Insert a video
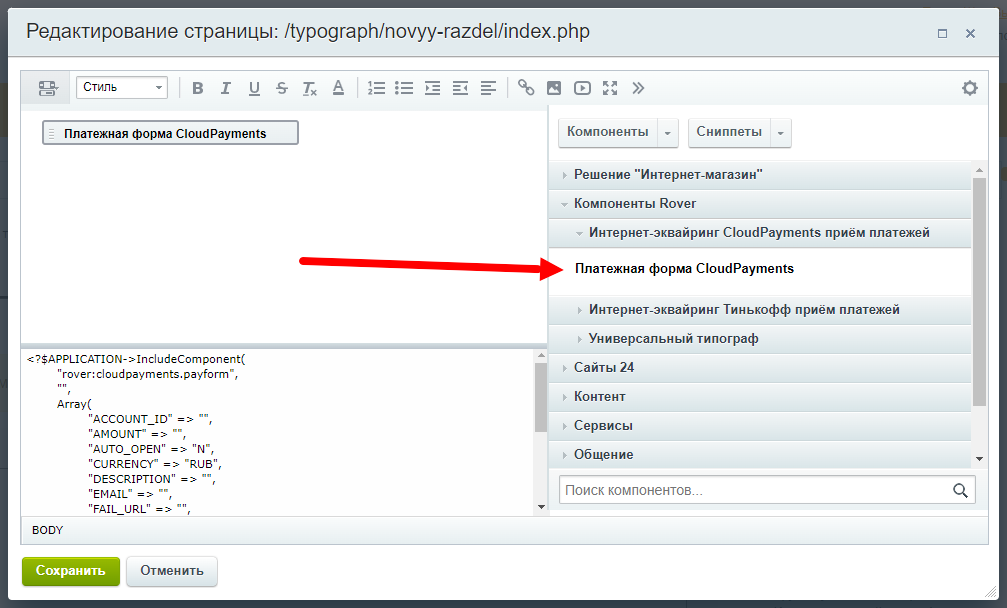This screenshot has height=608, width=1007. click(x=582, y=88)
